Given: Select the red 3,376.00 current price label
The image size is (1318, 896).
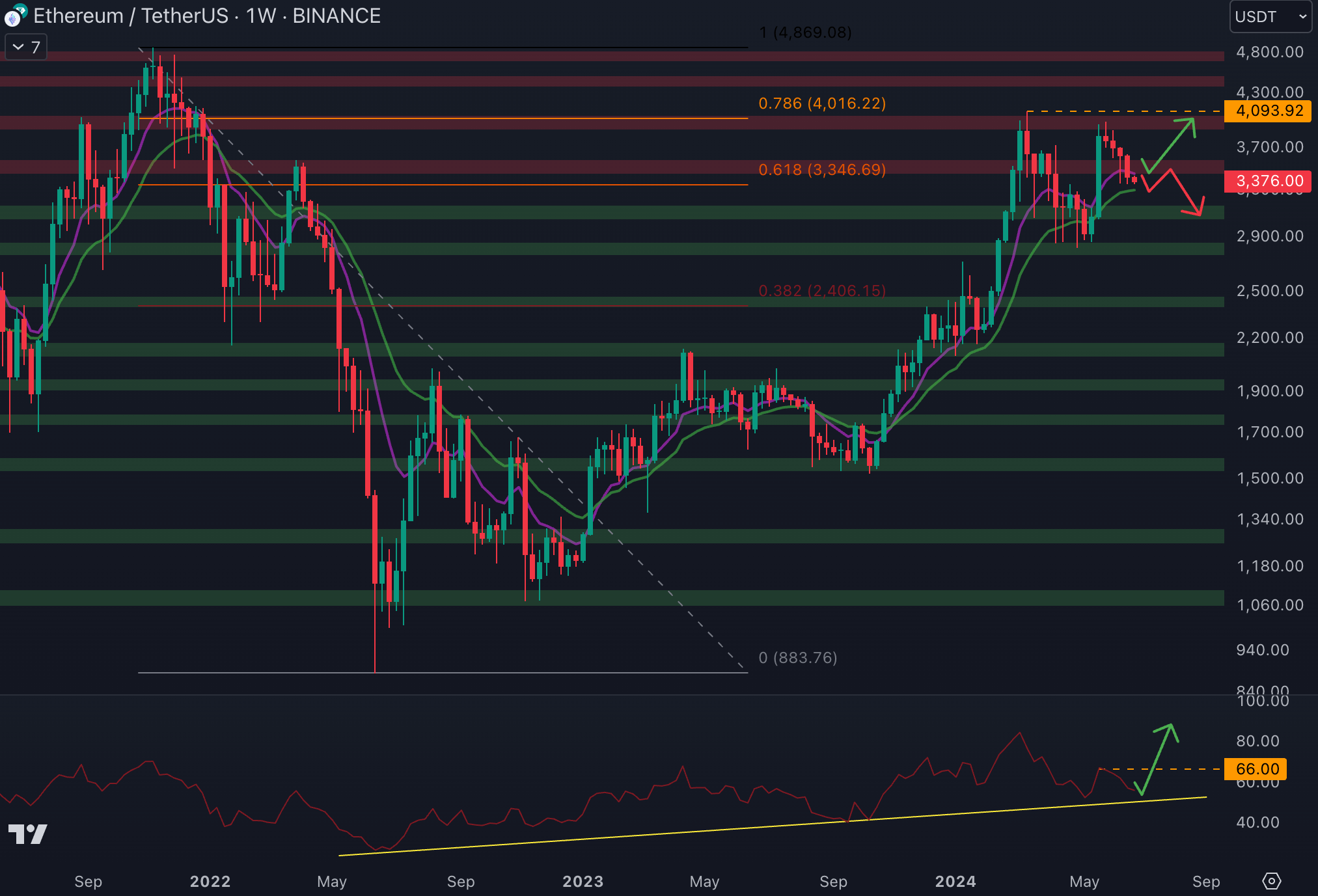Looking at the screenshot, I should 1269,181.
